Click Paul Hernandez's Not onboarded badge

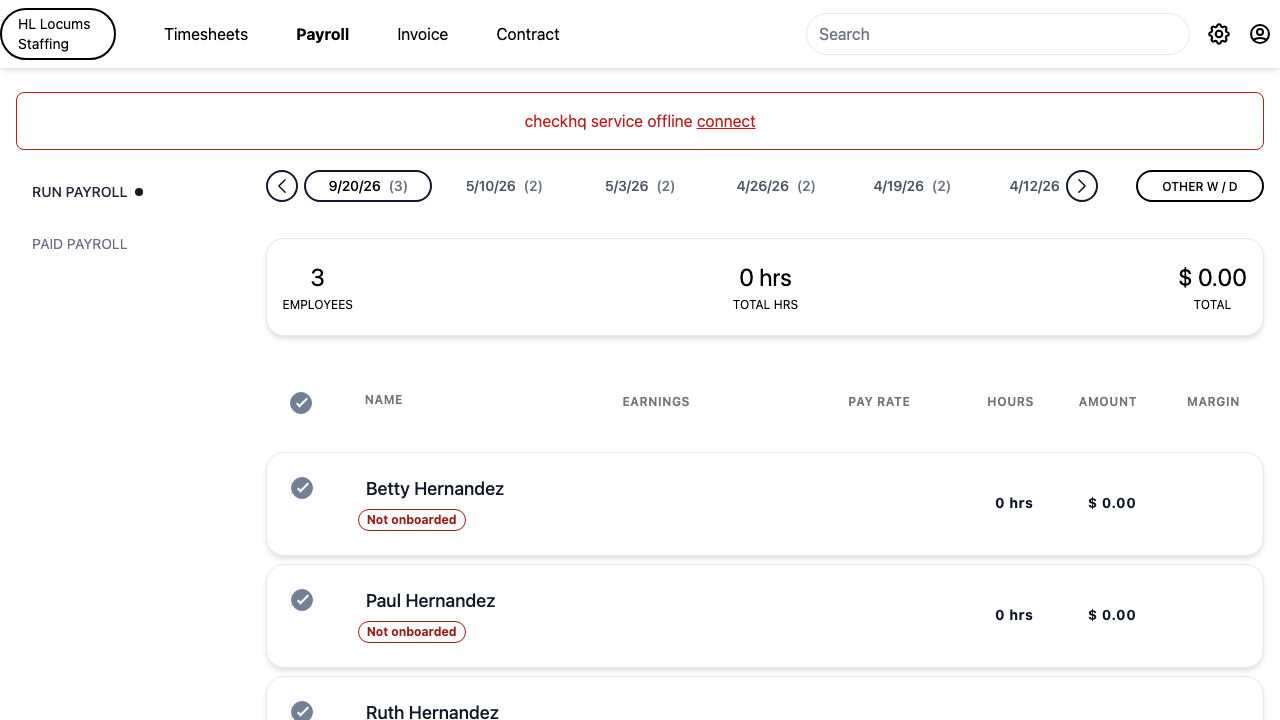coord(412,632)
